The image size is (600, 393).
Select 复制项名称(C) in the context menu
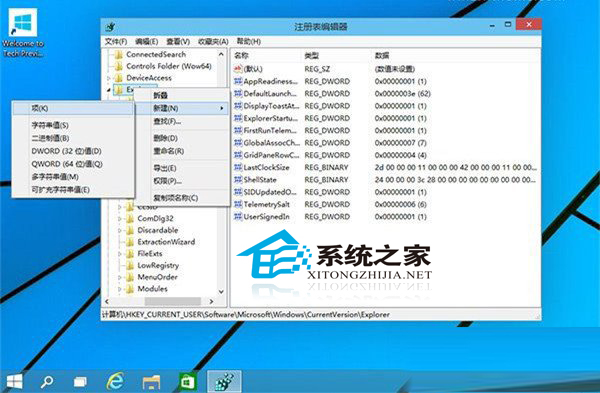[x=181, y=198]
